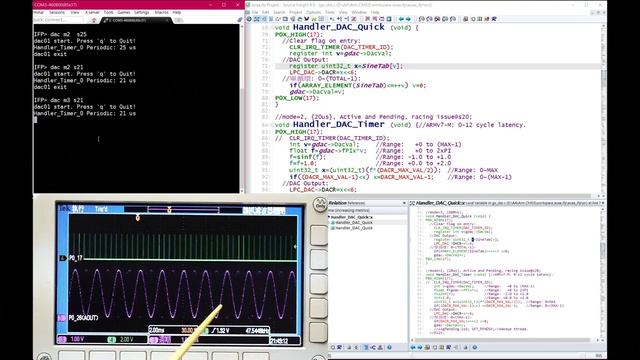Open the Window menu in Source Insight

click(x=359, y=13)
